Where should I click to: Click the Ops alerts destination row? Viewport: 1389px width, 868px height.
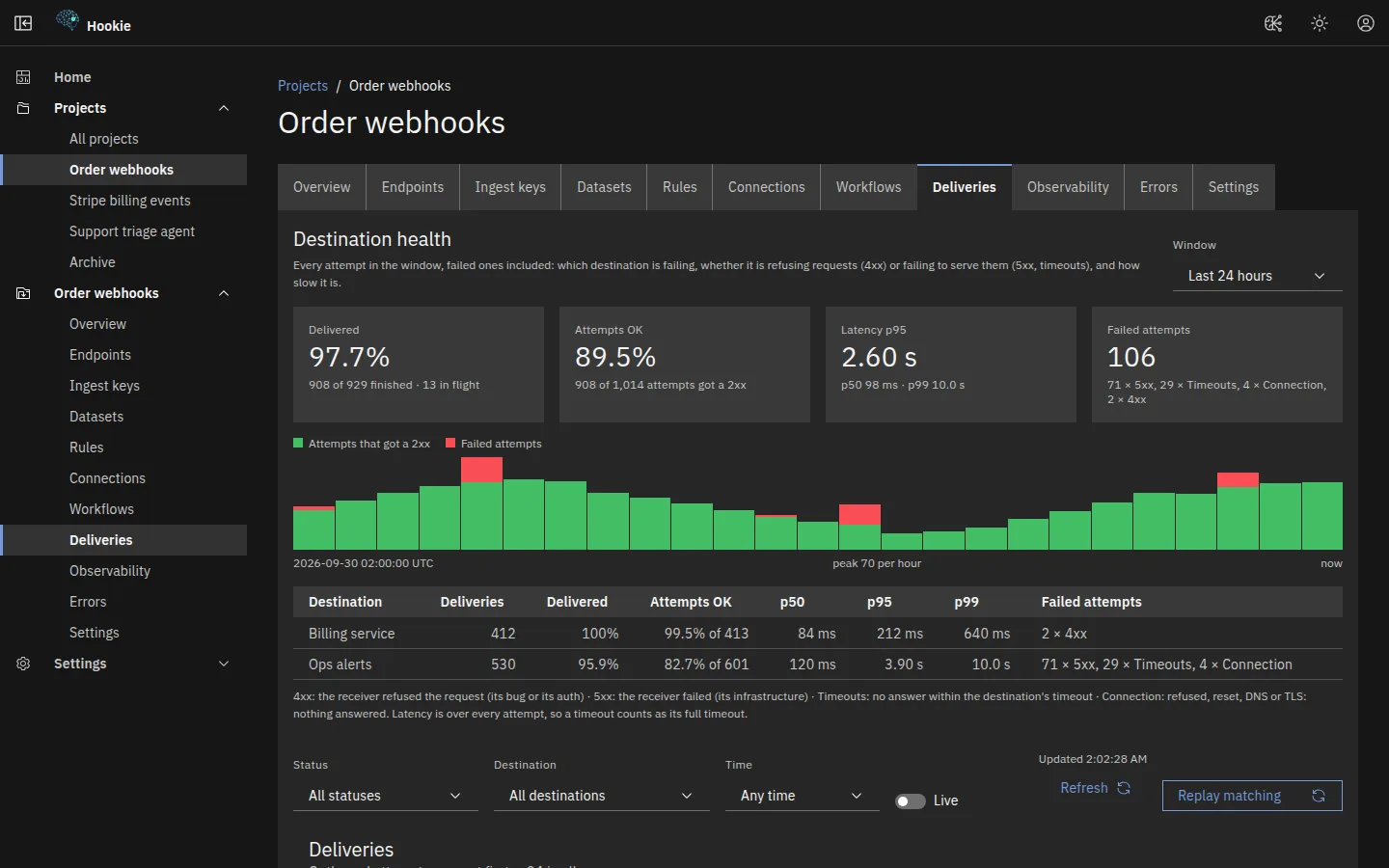(818, 665)
